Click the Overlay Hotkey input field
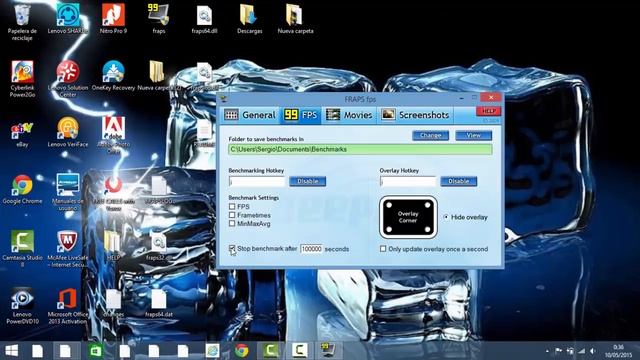This screenshot has height=360, width=640. click(408, 181)
